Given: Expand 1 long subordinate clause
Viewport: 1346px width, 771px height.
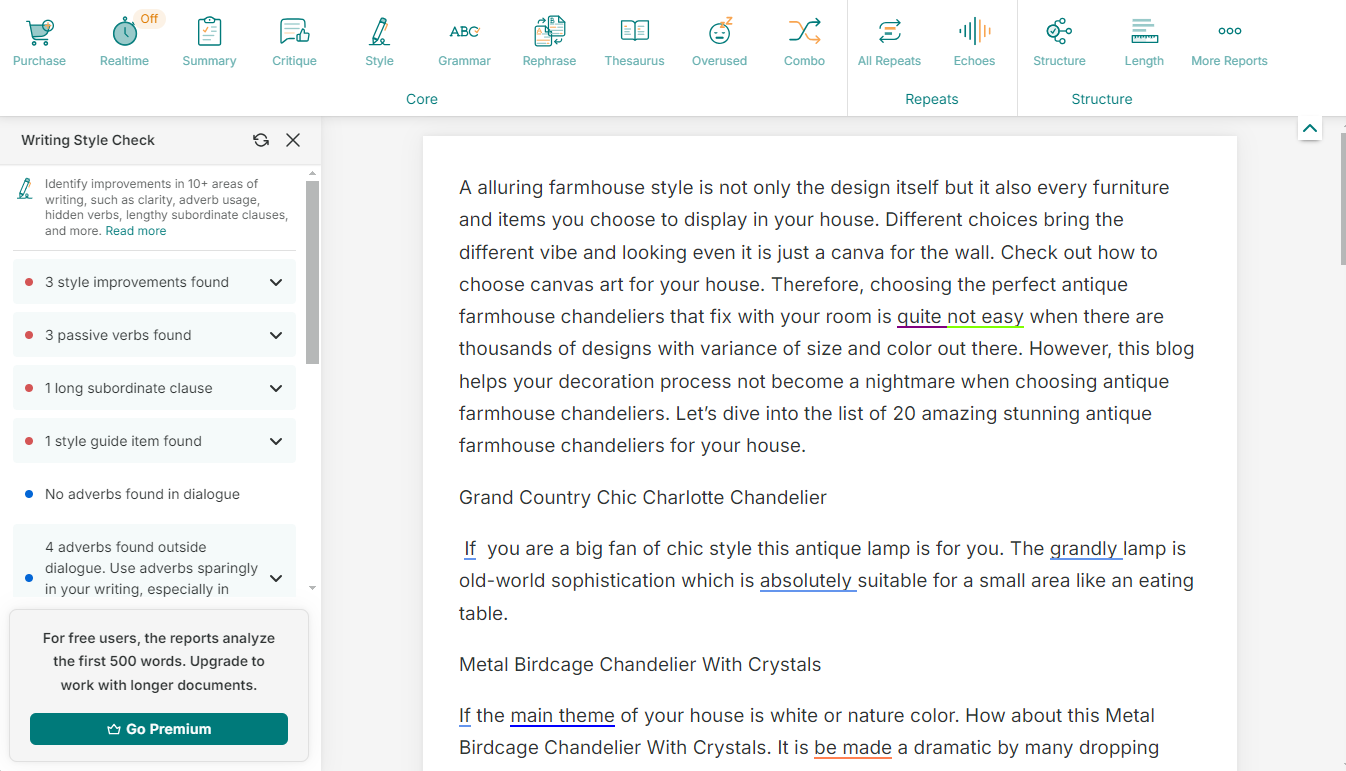Looking at the screenshot, I should 276,388.
